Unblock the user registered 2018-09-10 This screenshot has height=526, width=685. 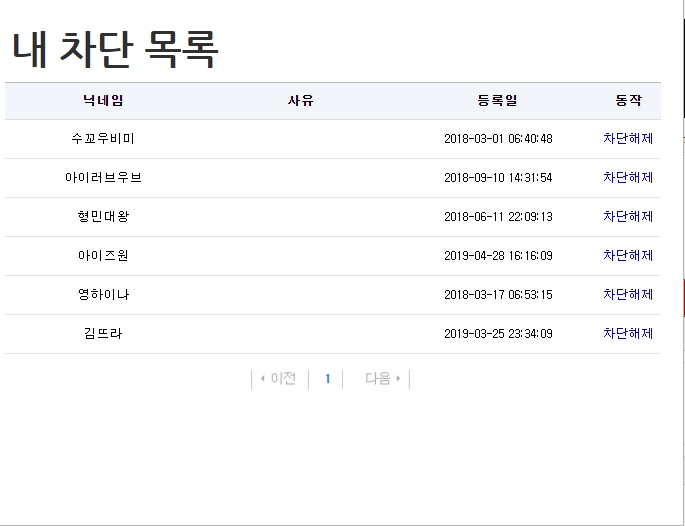(x=627, y=177)
